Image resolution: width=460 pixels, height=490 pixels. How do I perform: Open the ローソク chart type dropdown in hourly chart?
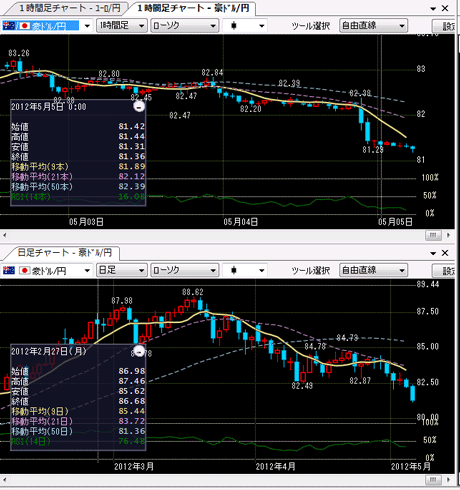(185, 26)
